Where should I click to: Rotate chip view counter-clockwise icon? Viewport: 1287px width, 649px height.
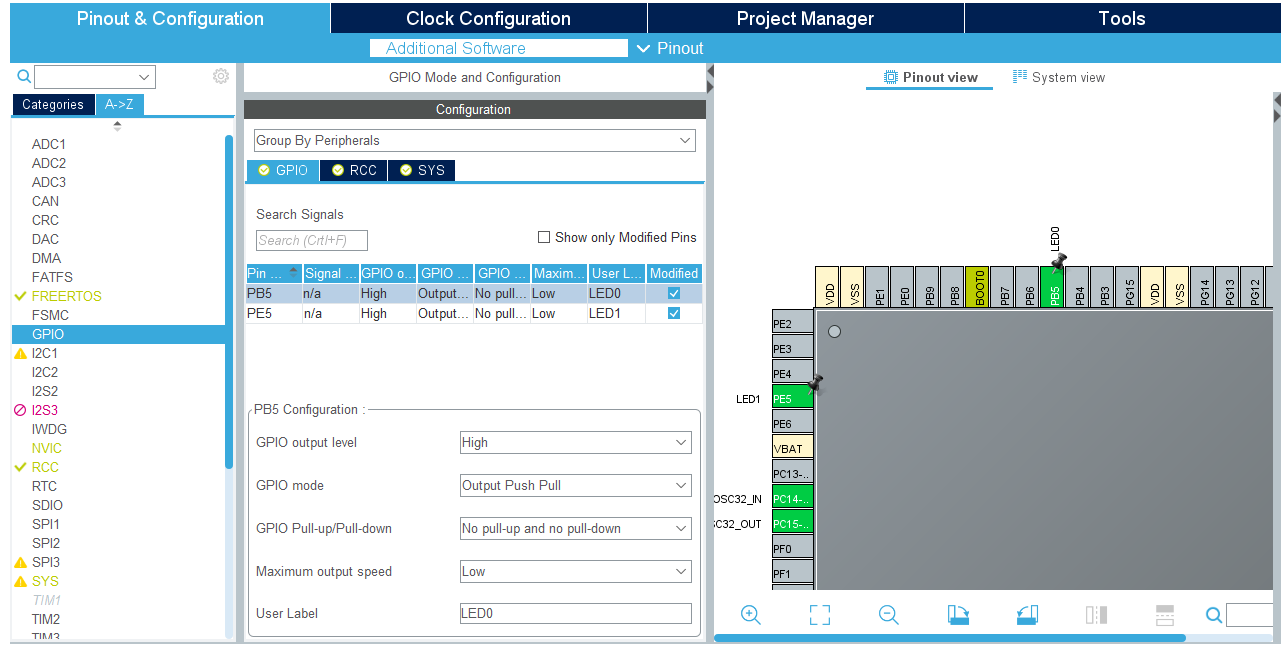[1027, 615]
